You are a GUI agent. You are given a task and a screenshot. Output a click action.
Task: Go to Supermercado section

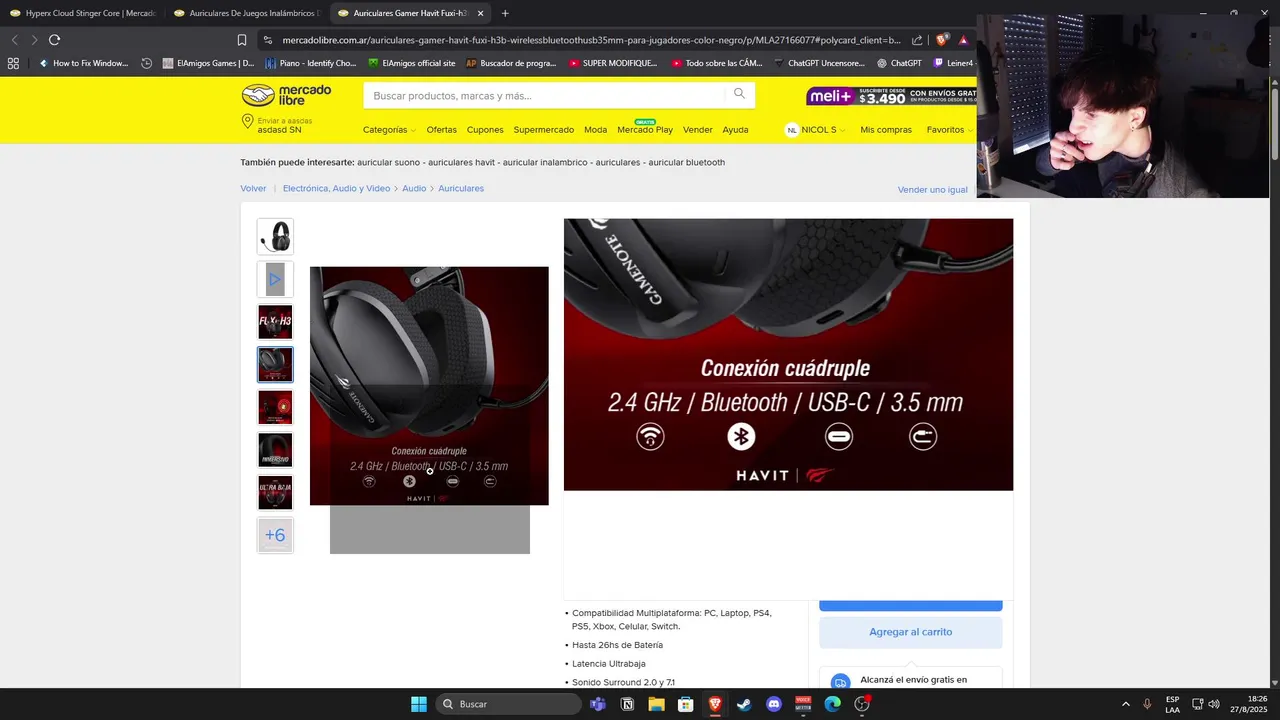[544, 130]
